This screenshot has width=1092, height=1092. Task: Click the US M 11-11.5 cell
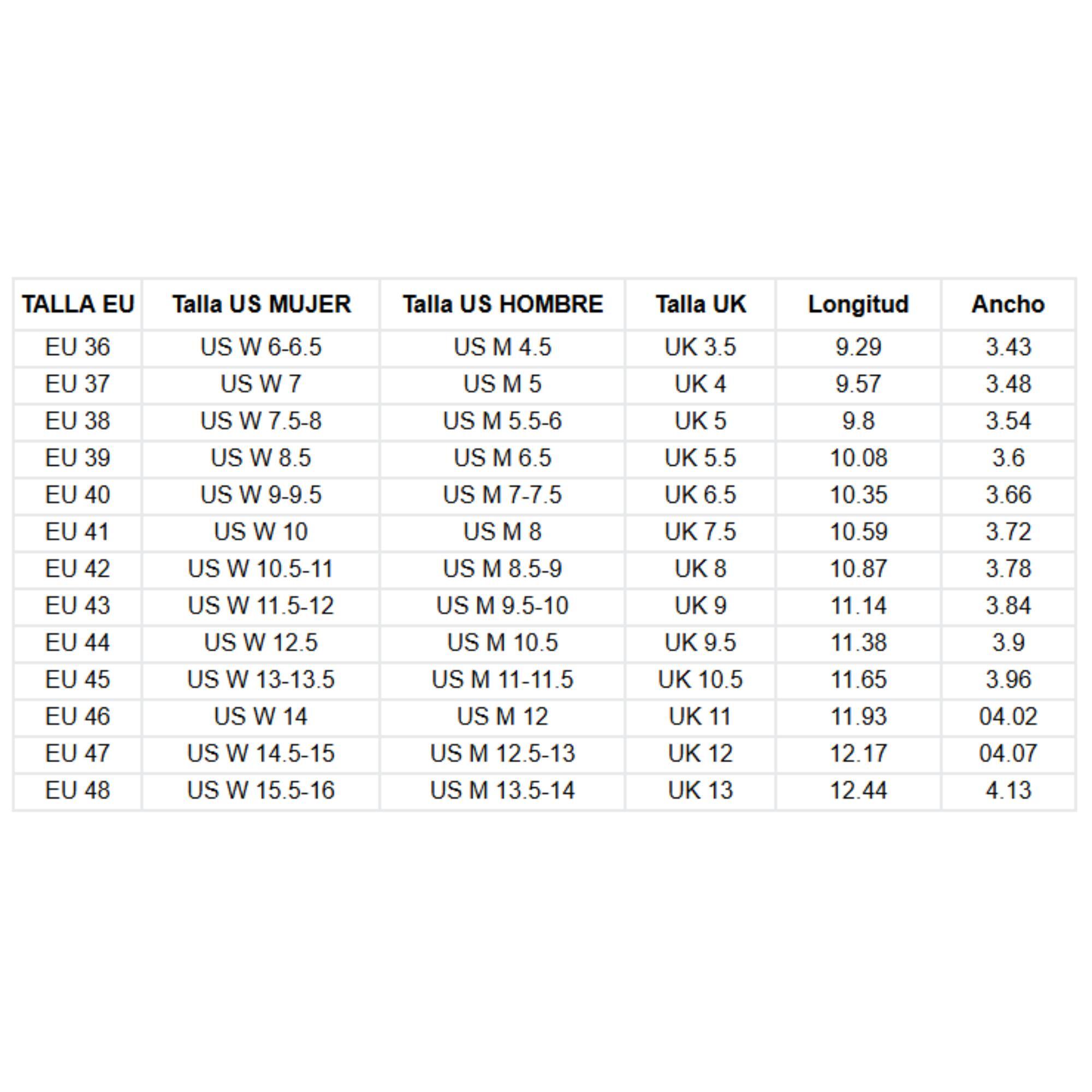[502, 679]
